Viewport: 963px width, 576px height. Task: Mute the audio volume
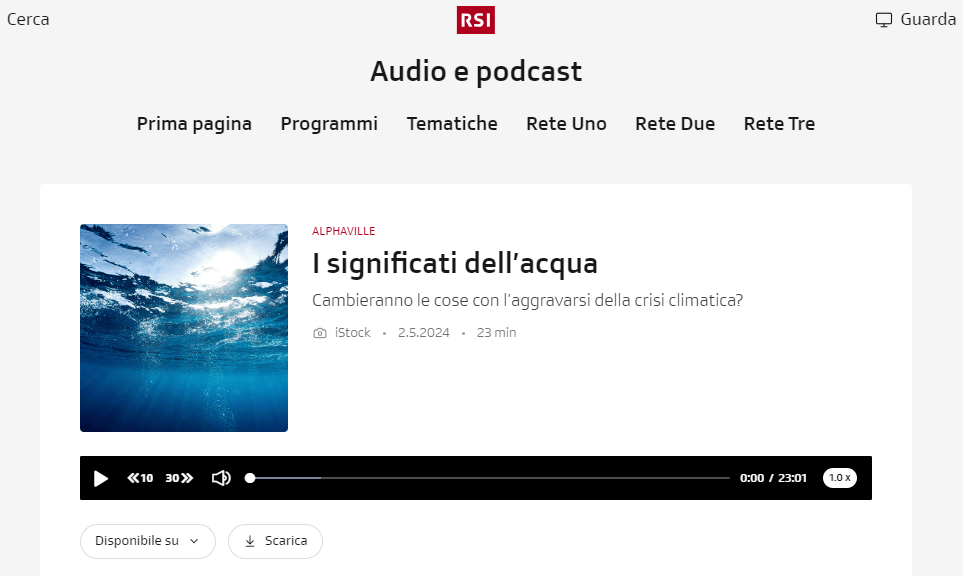pos(221,478)
